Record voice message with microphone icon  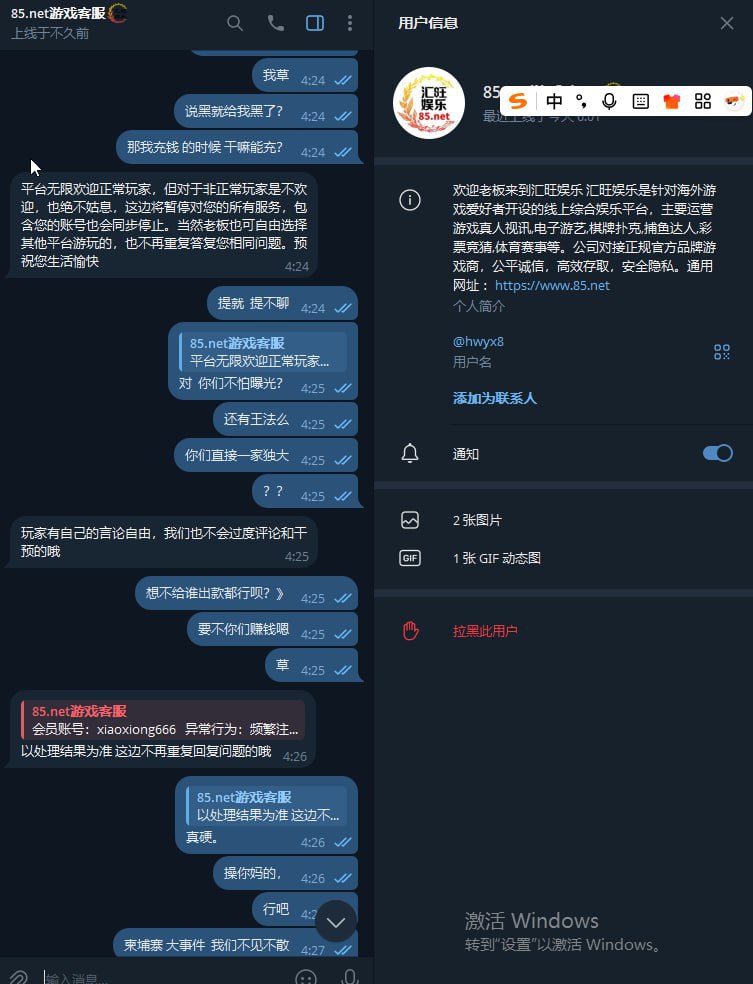point(350,976)
